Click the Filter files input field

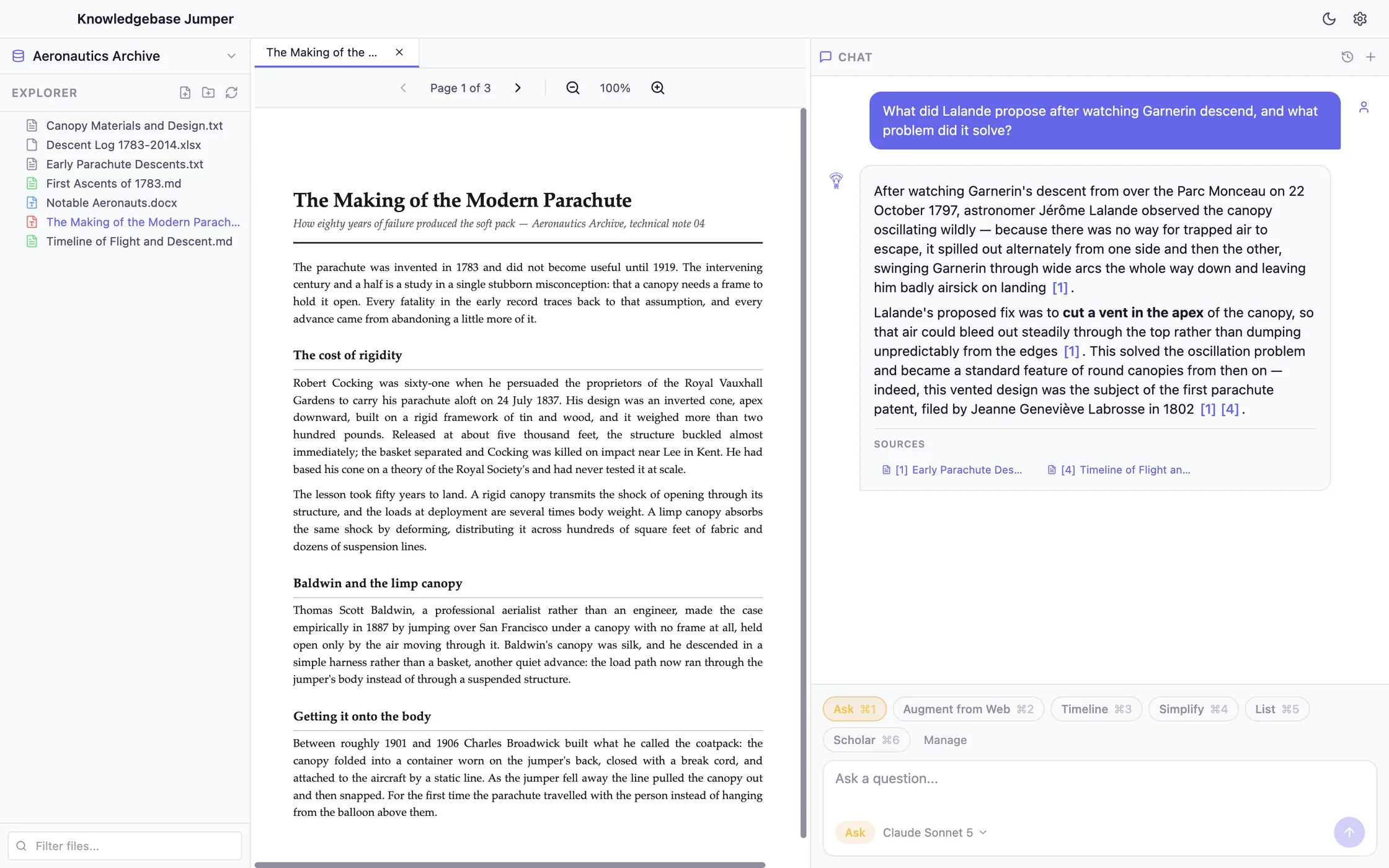click(125, 846)
